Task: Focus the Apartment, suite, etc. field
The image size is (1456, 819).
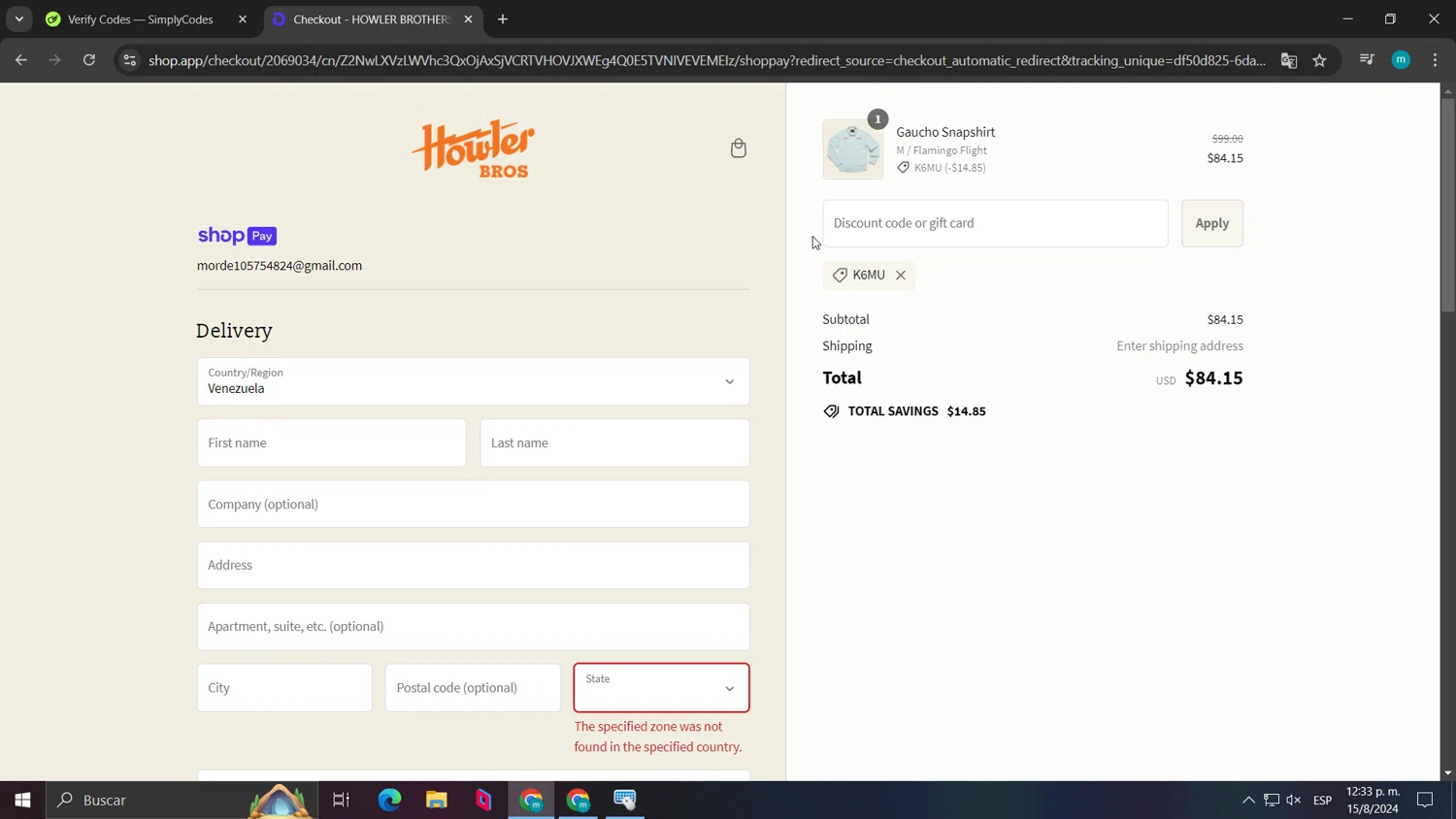Action: (473, 627)
